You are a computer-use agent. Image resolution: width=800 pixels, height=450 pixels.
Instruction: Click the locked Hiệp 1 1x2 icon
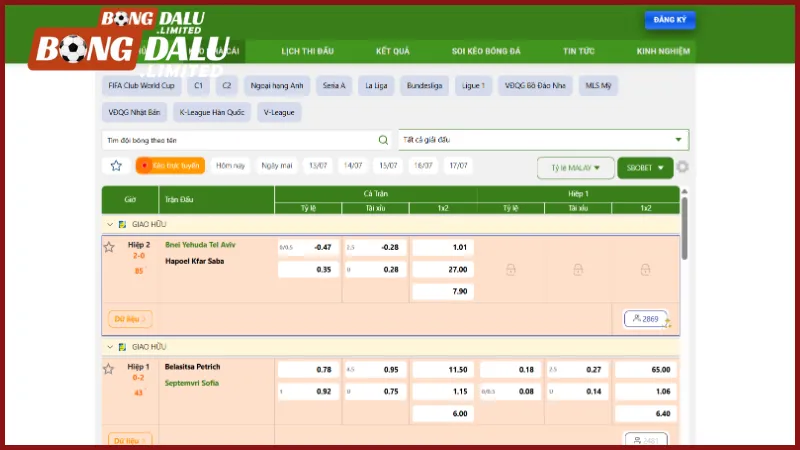coord(645,269)
